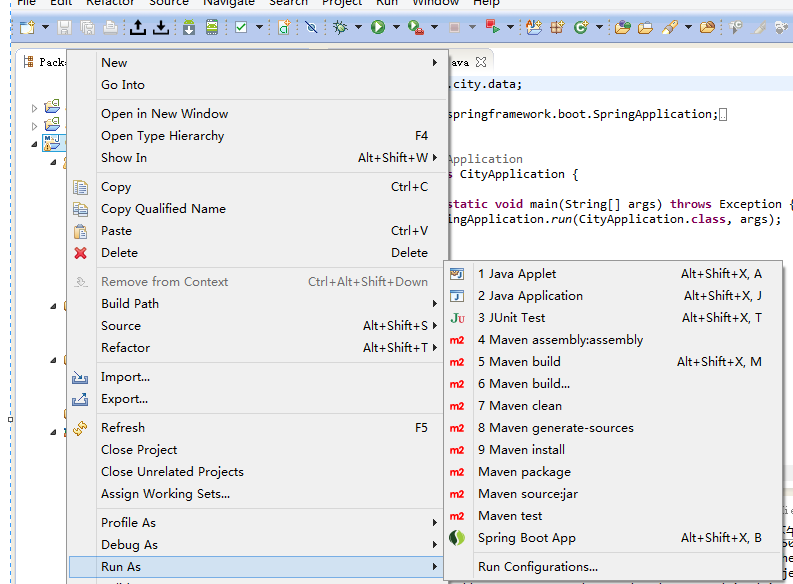Click the green checkmark toolbar icon
The width and height of the screenshot is (793, 584).
tap(241, 27)
